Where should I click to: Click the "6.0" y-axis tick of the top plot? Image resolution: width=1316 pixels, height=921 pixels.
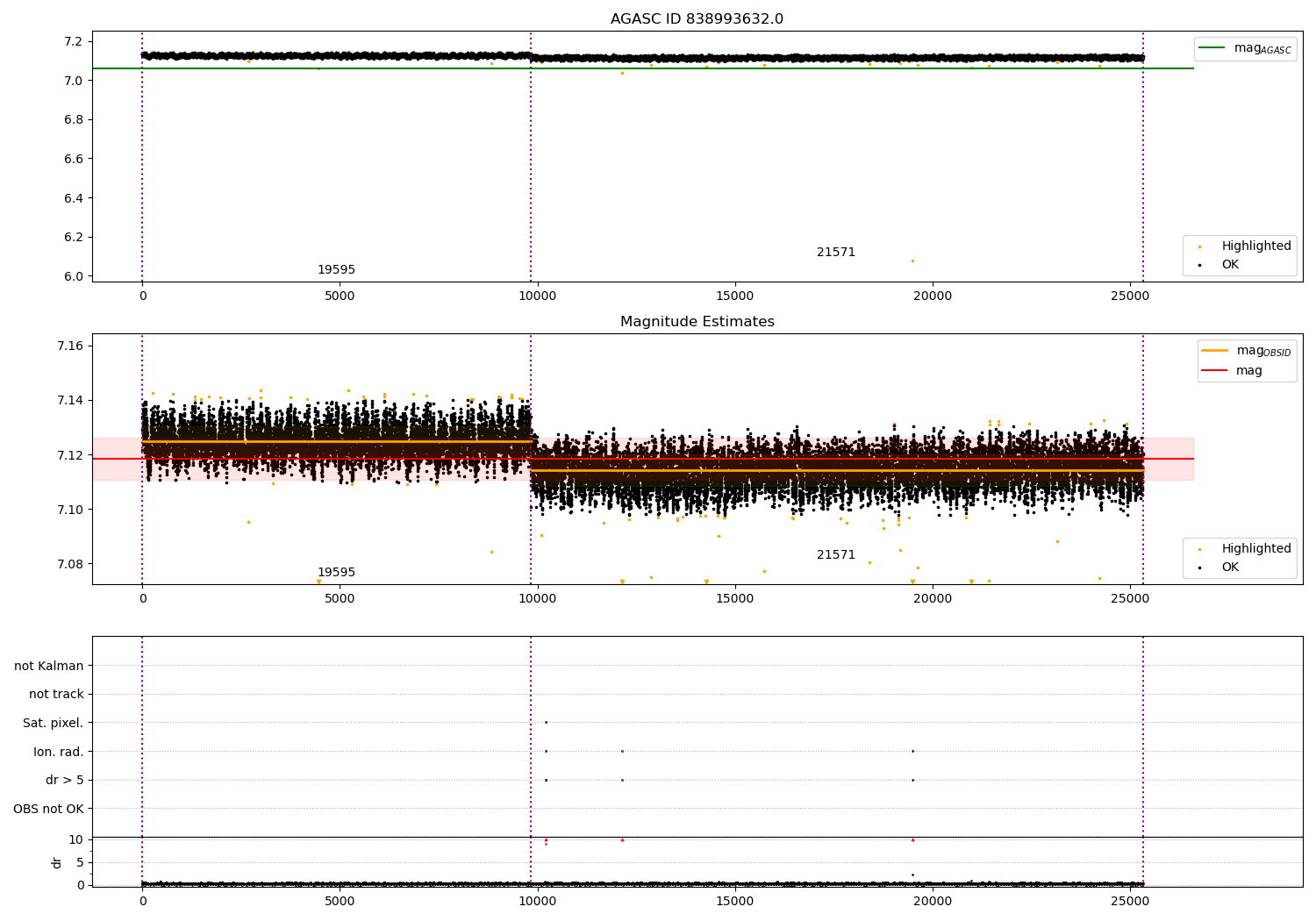coord(74,276)
